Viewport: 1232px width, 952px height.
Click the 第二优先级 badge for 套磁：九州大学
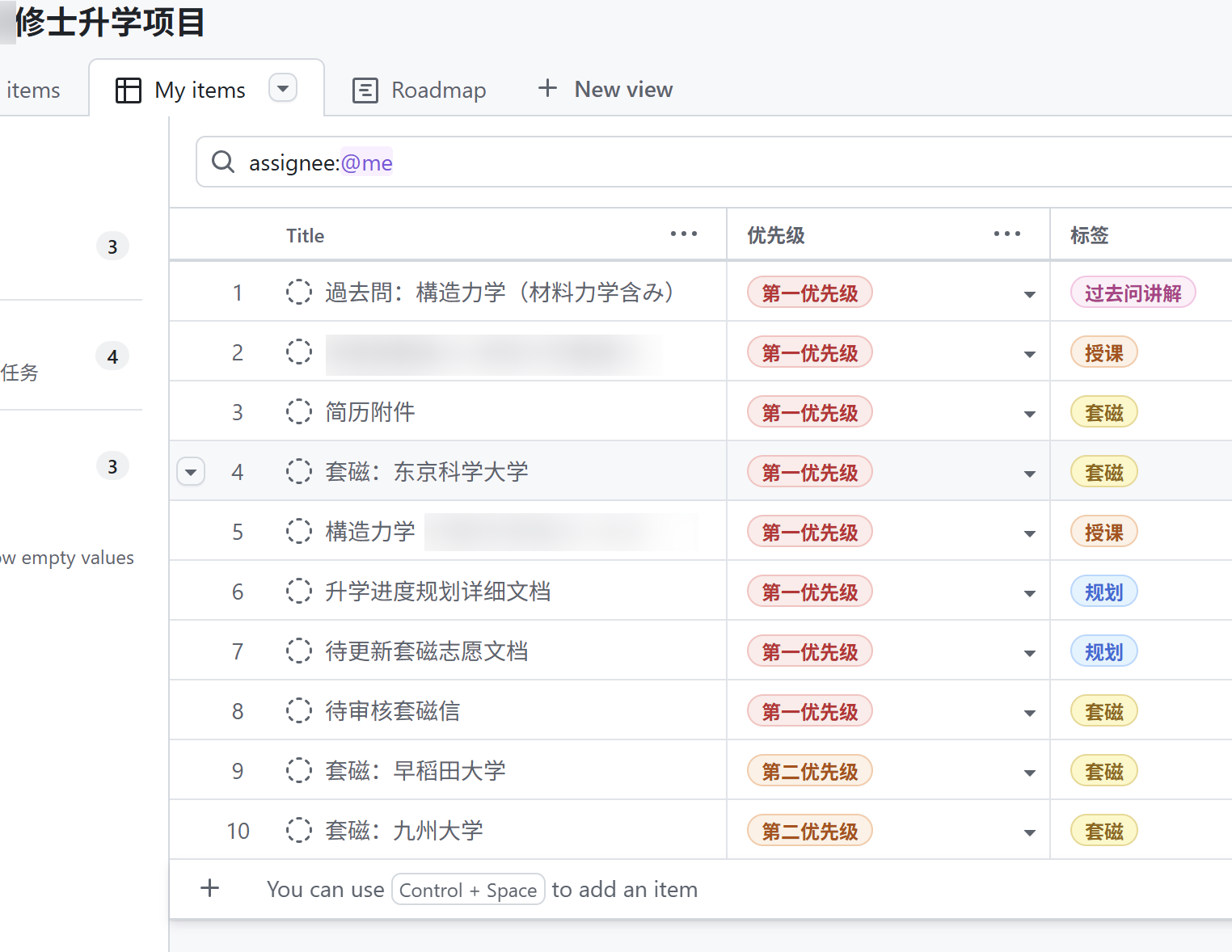click(809, 831)
